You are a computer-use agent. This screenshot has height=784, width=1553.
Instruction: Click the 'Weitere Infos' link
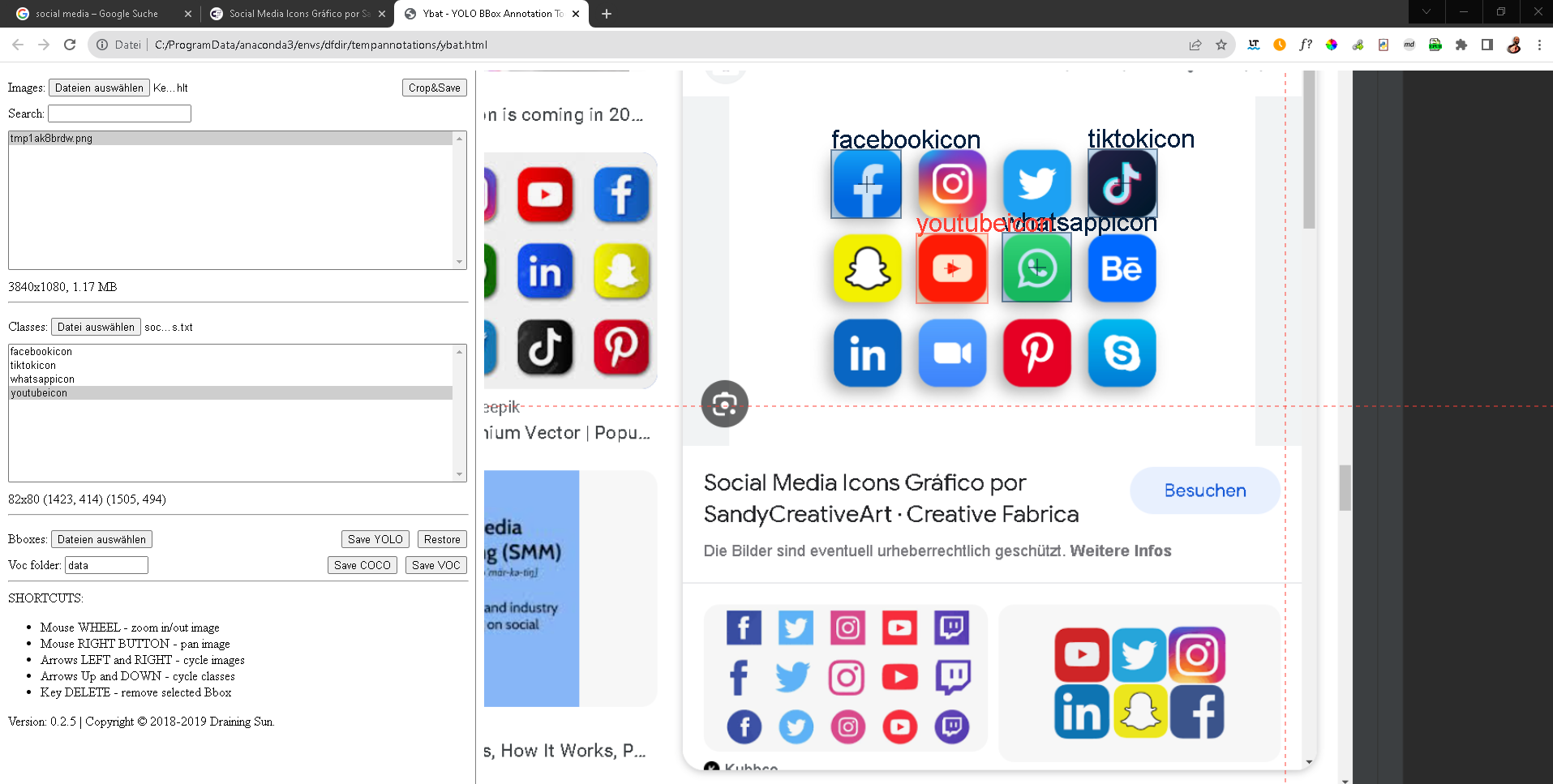pyautogui.click(x=1121, y=551)
